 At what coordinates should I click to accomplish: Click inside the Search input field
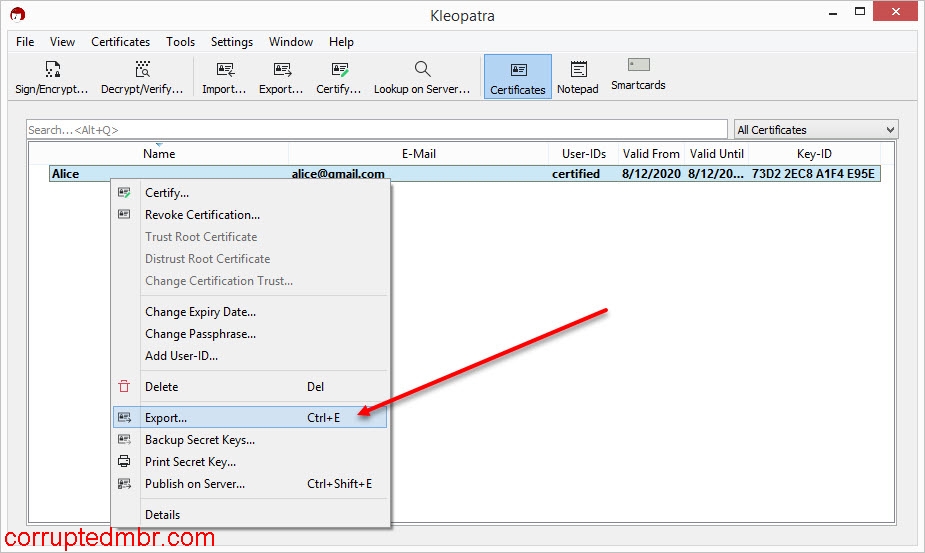[376, 130]
